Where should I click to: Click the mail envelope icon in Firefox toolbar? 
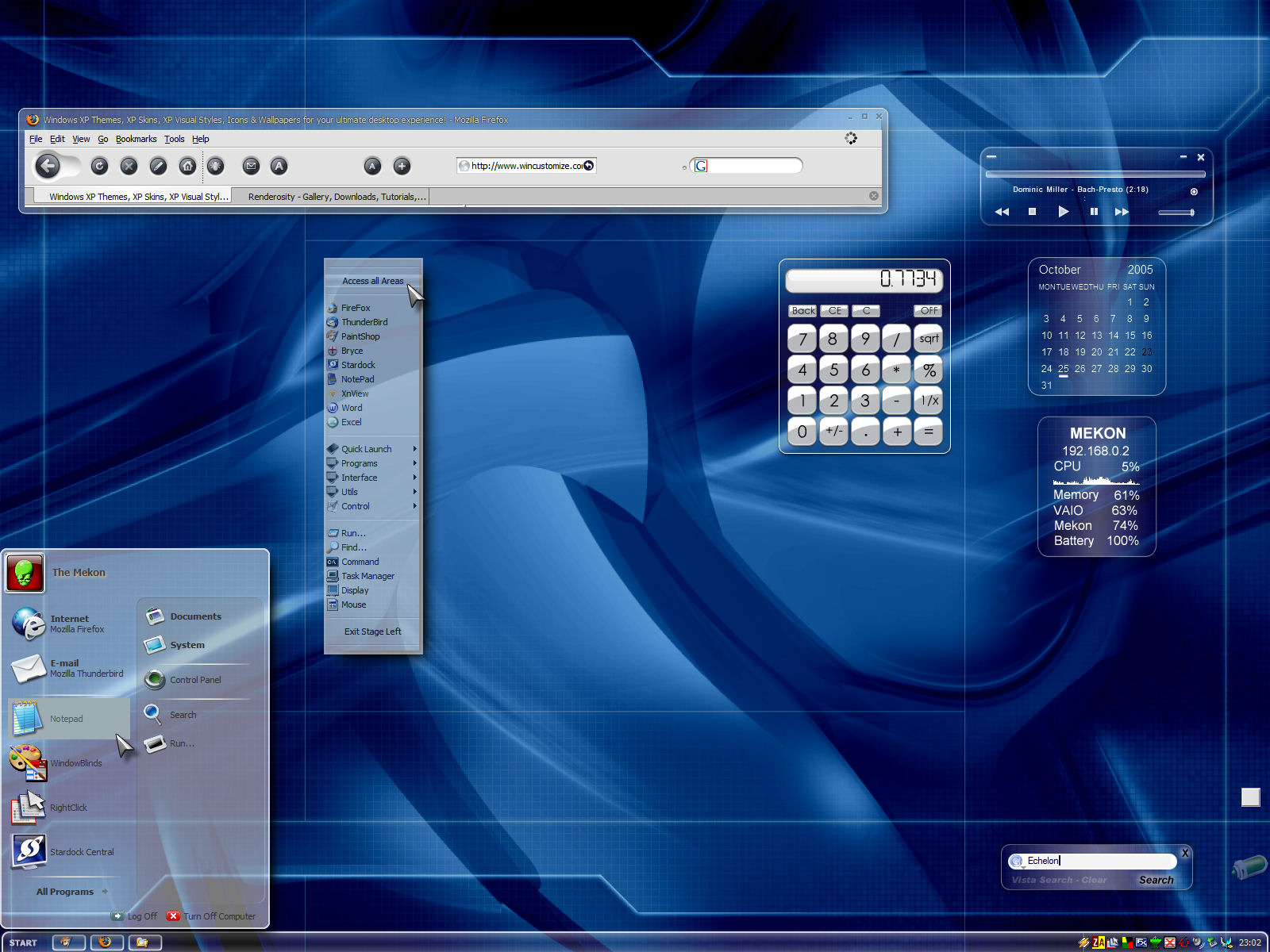(251, 166)
